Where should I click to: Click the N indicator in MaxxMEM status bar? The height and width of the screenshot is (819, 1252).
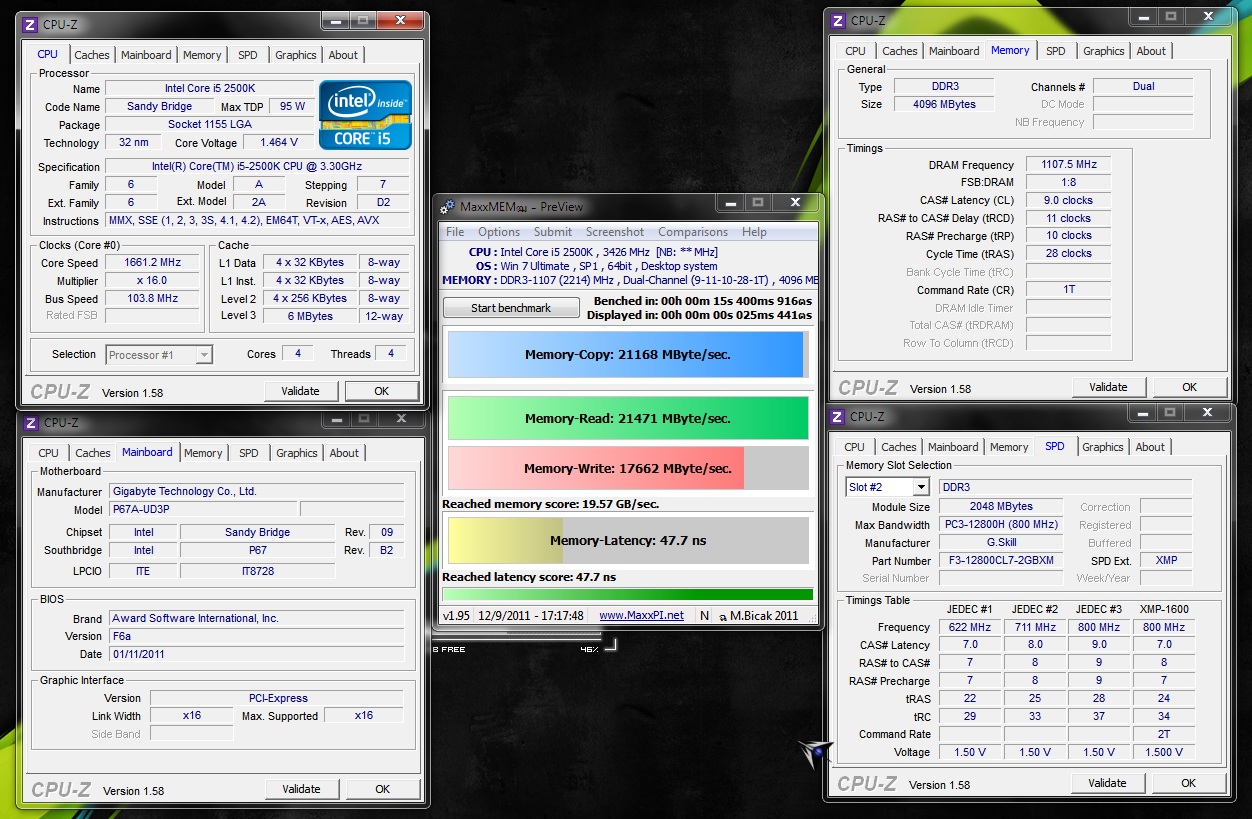click(x=705, y=615)
